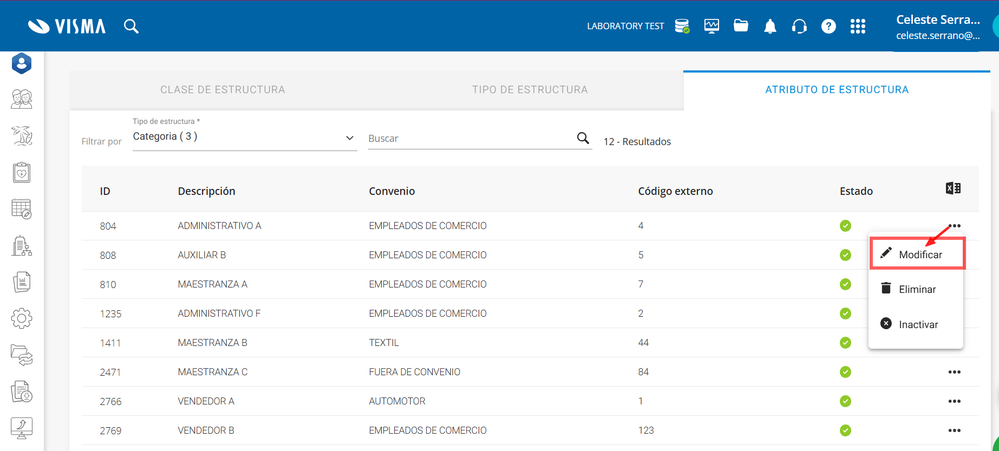Select Eliminar in the context menu
The image size is (999, 451).
(917, 289)
